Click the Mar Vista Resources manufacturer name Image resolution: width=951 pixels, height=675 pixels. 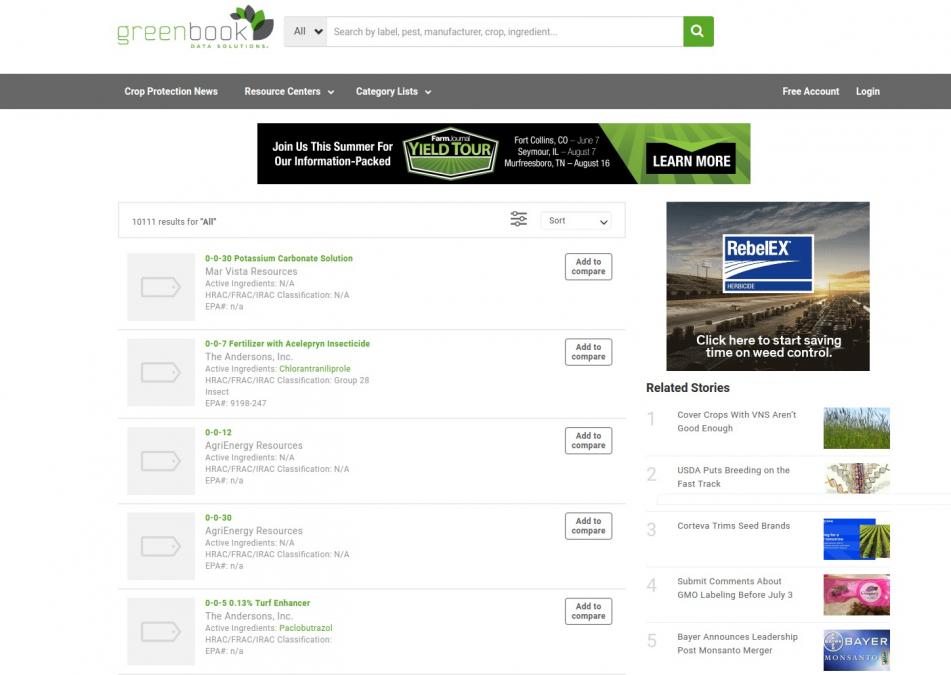point(251,272)
